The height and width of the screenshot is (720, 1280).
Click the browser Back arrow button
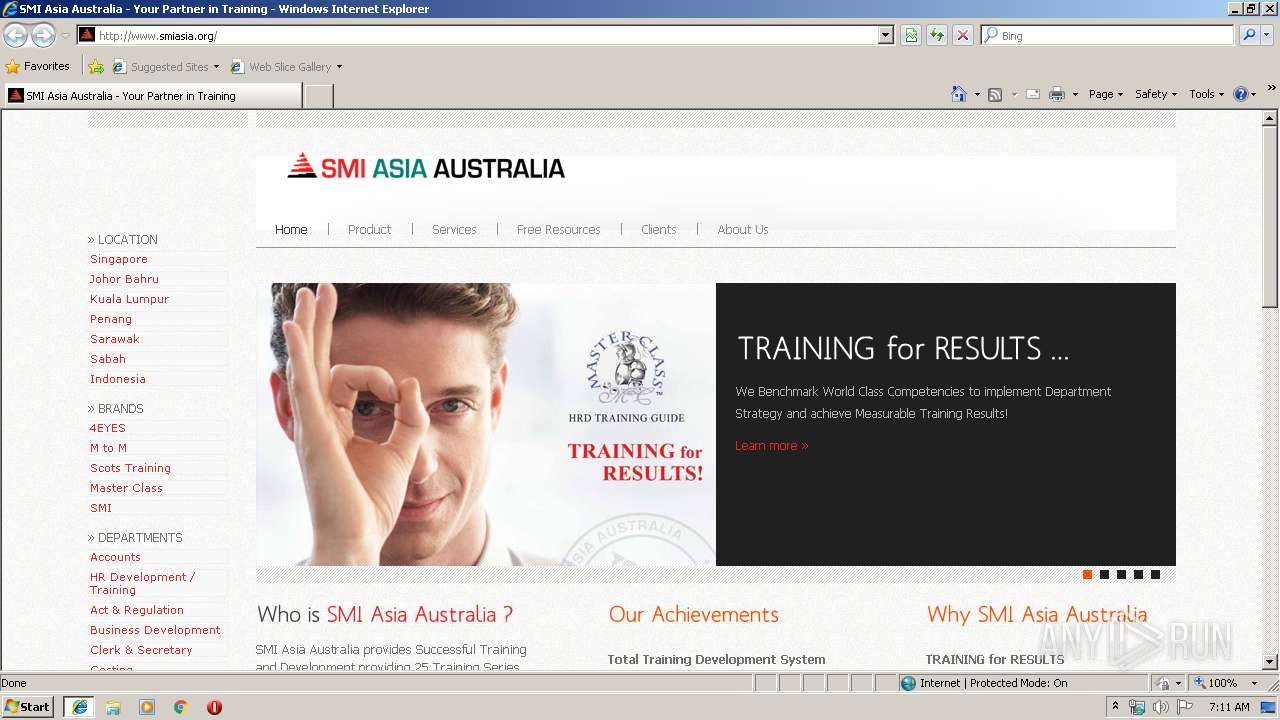click(x=15, y=35)
